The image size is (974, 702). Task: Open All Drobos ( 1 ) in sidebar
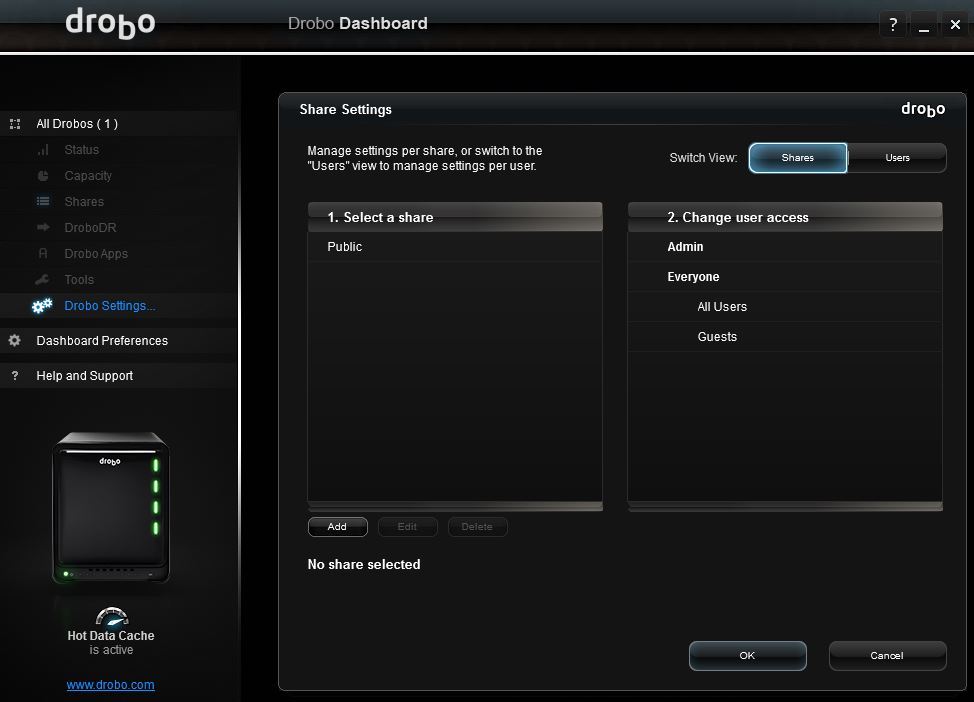(118, 124)
